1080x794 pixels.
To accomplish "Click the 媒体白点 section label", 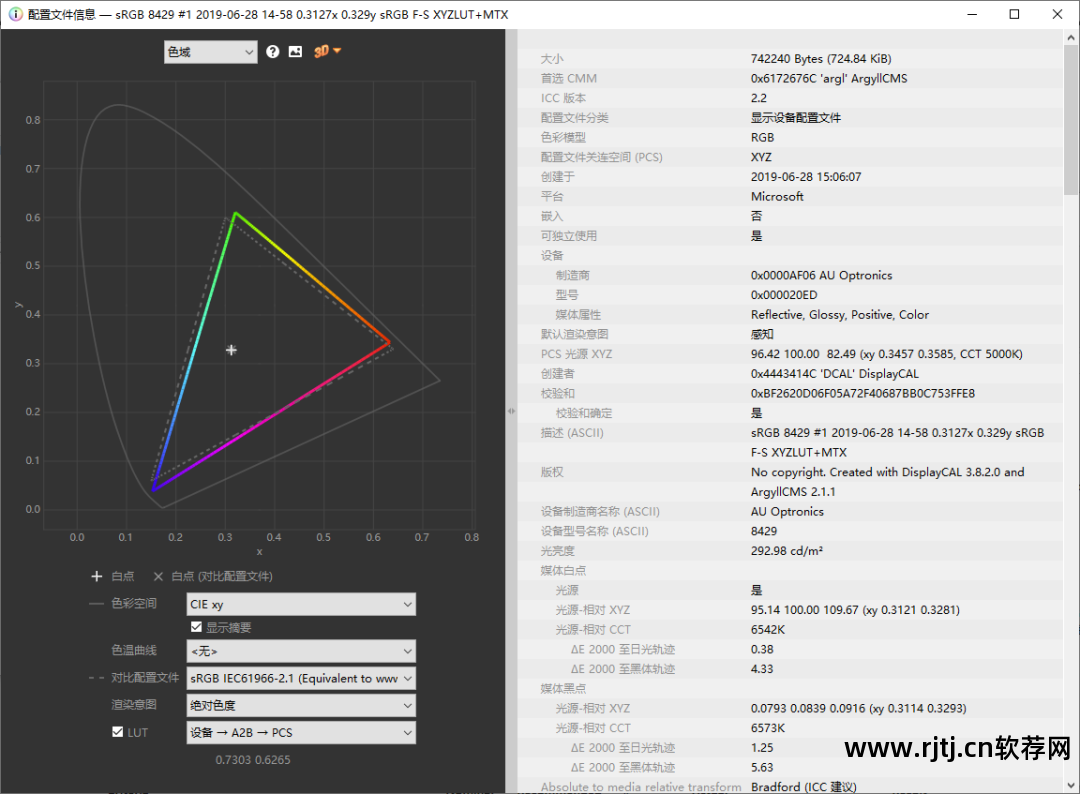I will pos(563,570).
